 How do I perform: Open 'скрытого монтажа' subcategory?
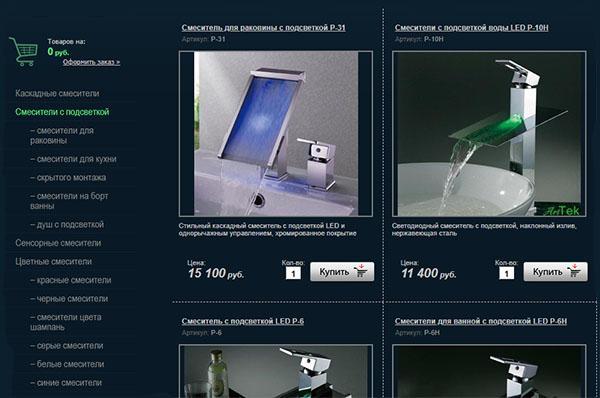click(x=68, y=178)
